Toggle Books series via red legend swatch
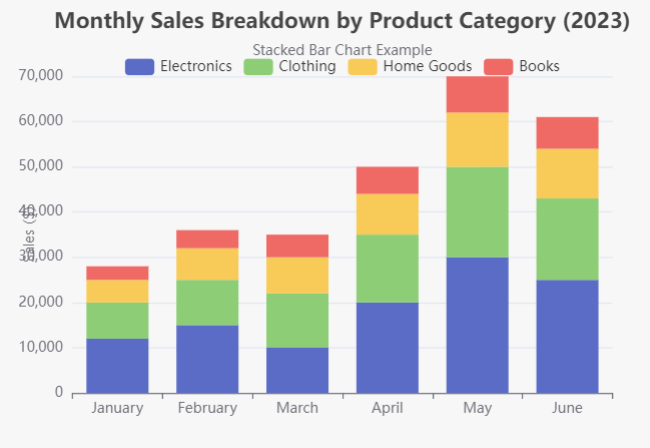This screenshot has width=650, height=448. point(498,67)
